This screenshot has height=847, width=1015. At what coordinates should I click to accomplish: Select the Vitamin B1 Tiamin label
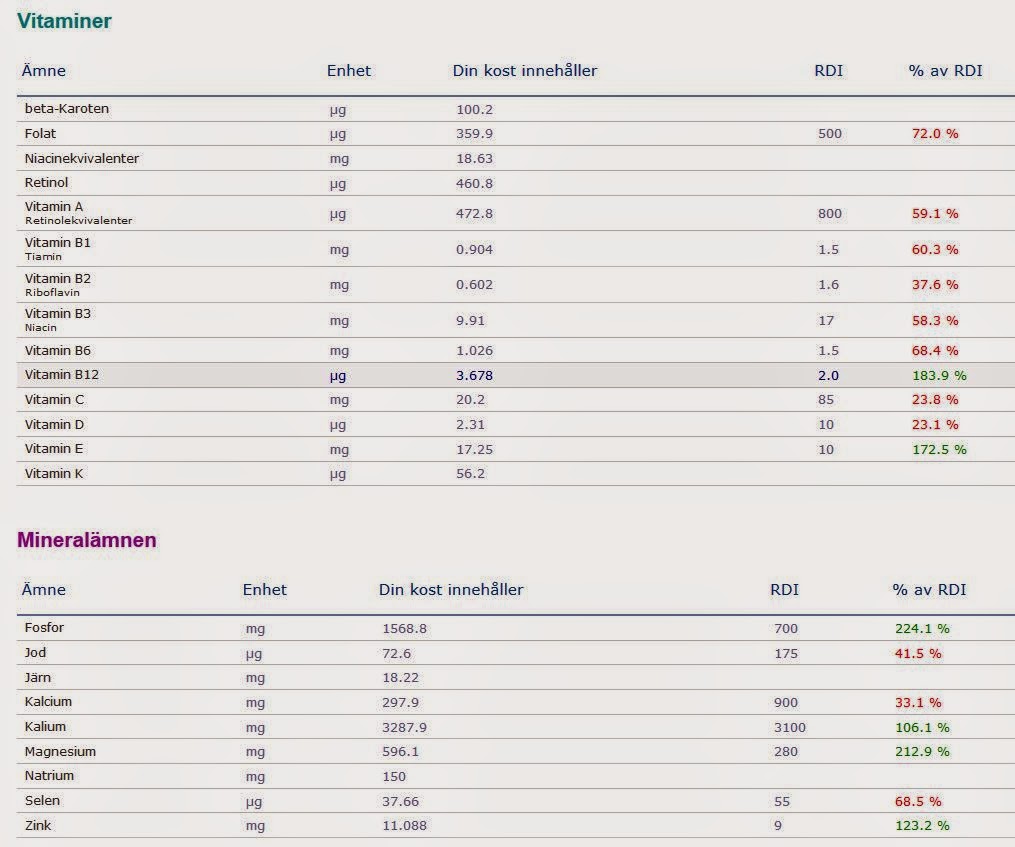coord(58,249)
